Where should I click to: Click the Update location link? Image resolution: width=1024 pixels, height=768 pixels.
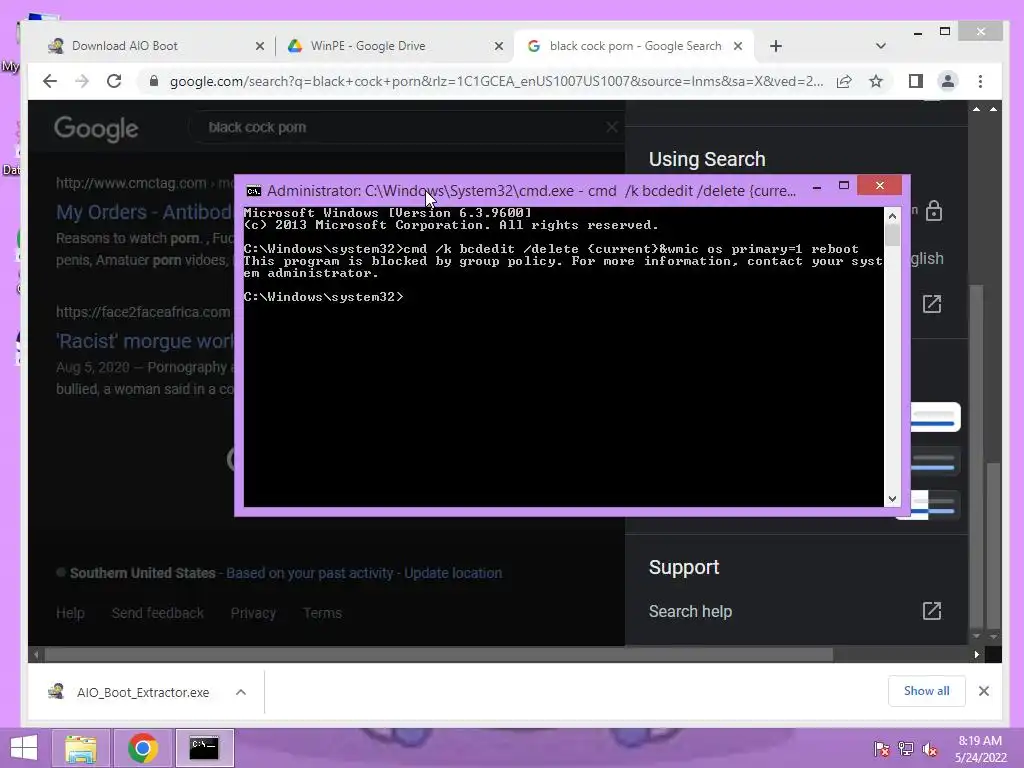(x=453, y=573)
